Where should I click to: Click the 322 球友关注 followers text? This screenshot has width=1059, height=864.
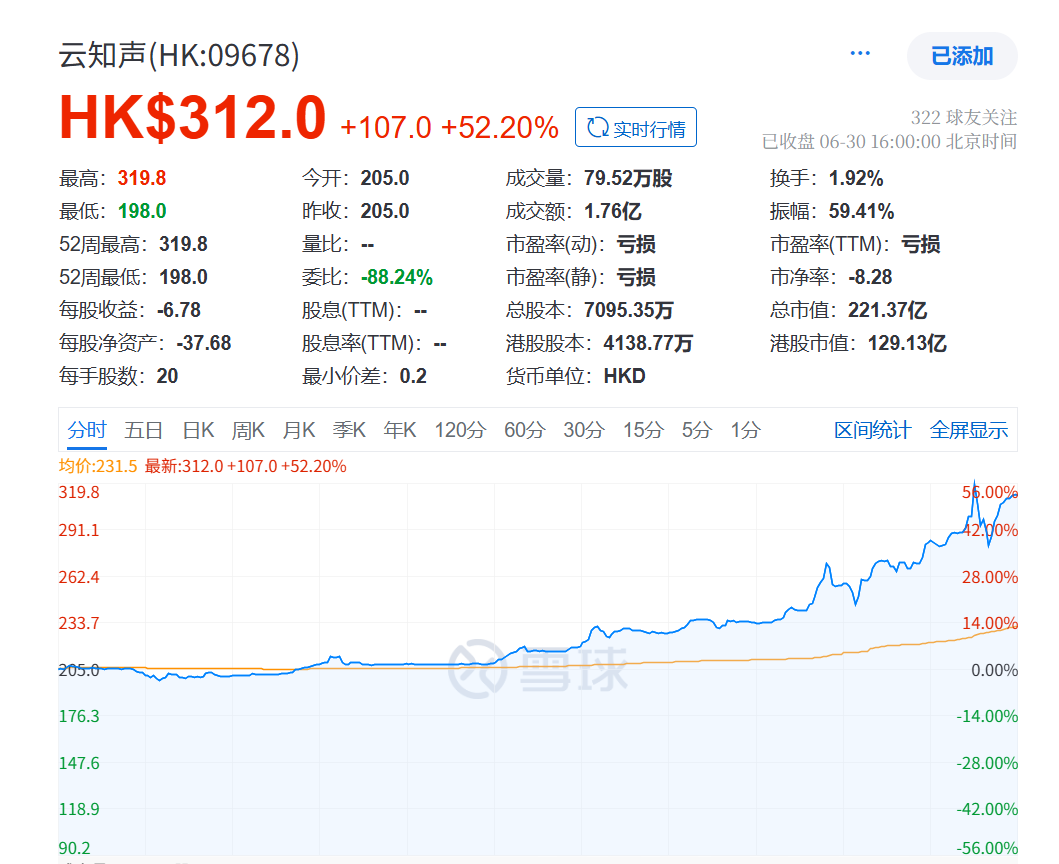pyautogui.click(x=963, y=118)
